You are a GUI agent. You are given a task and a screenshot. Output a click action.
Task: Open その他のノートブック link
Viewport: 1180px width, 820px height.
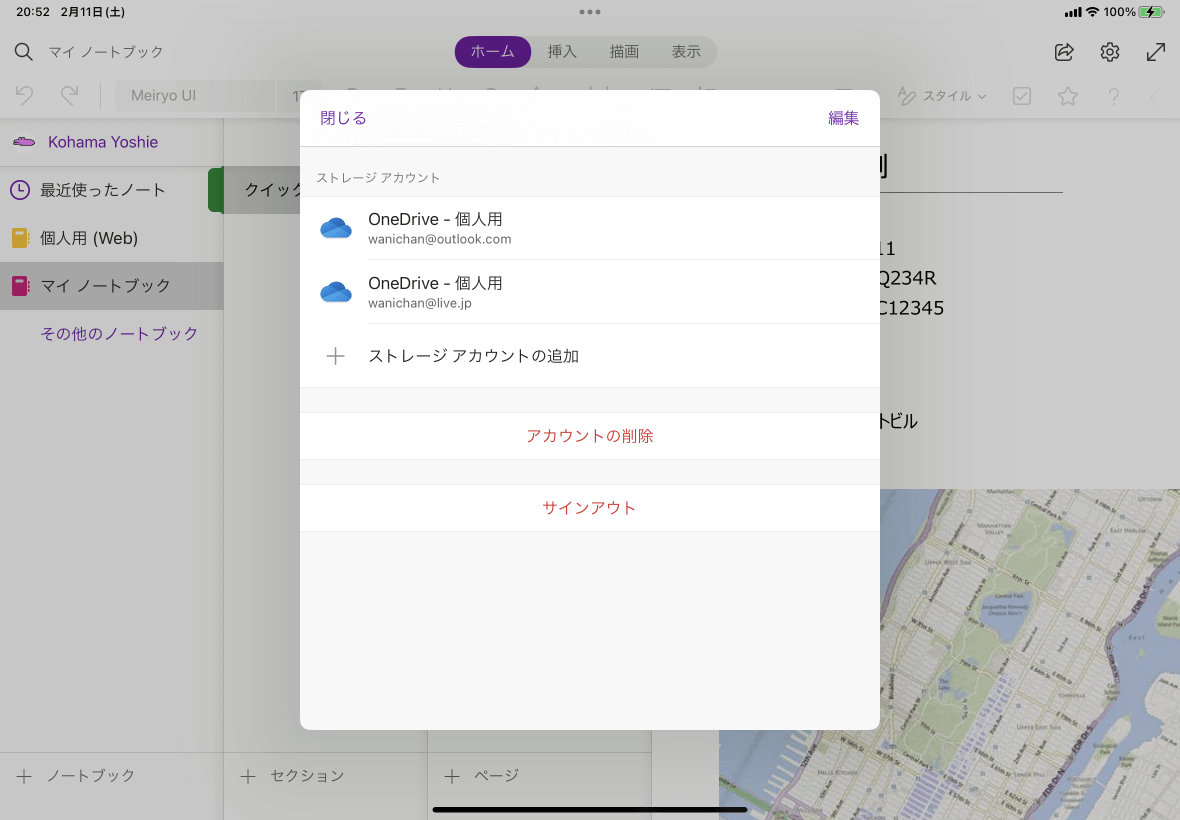pos(119,333)
